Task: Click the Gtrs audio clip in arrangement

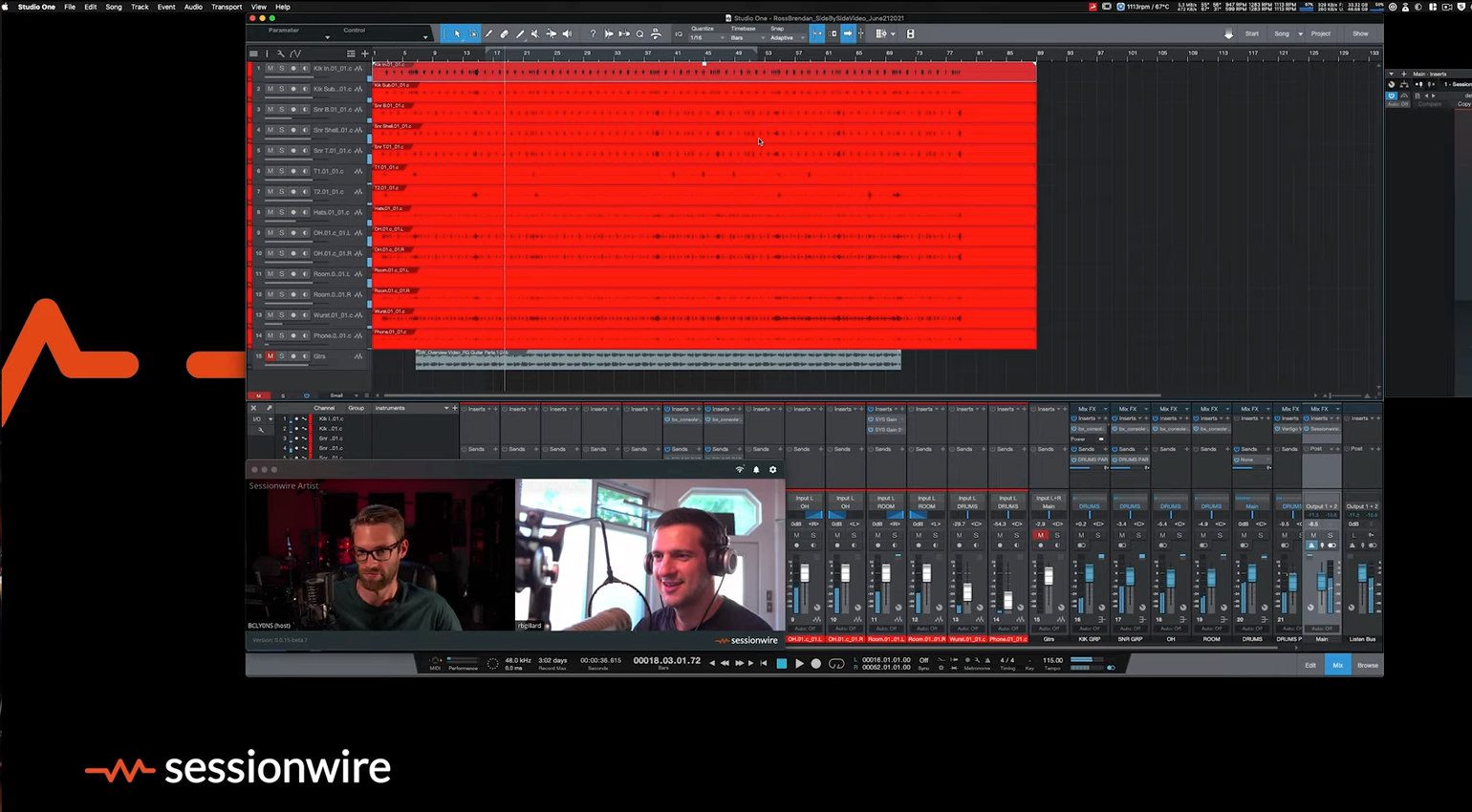Action: (x=658, y=359)
